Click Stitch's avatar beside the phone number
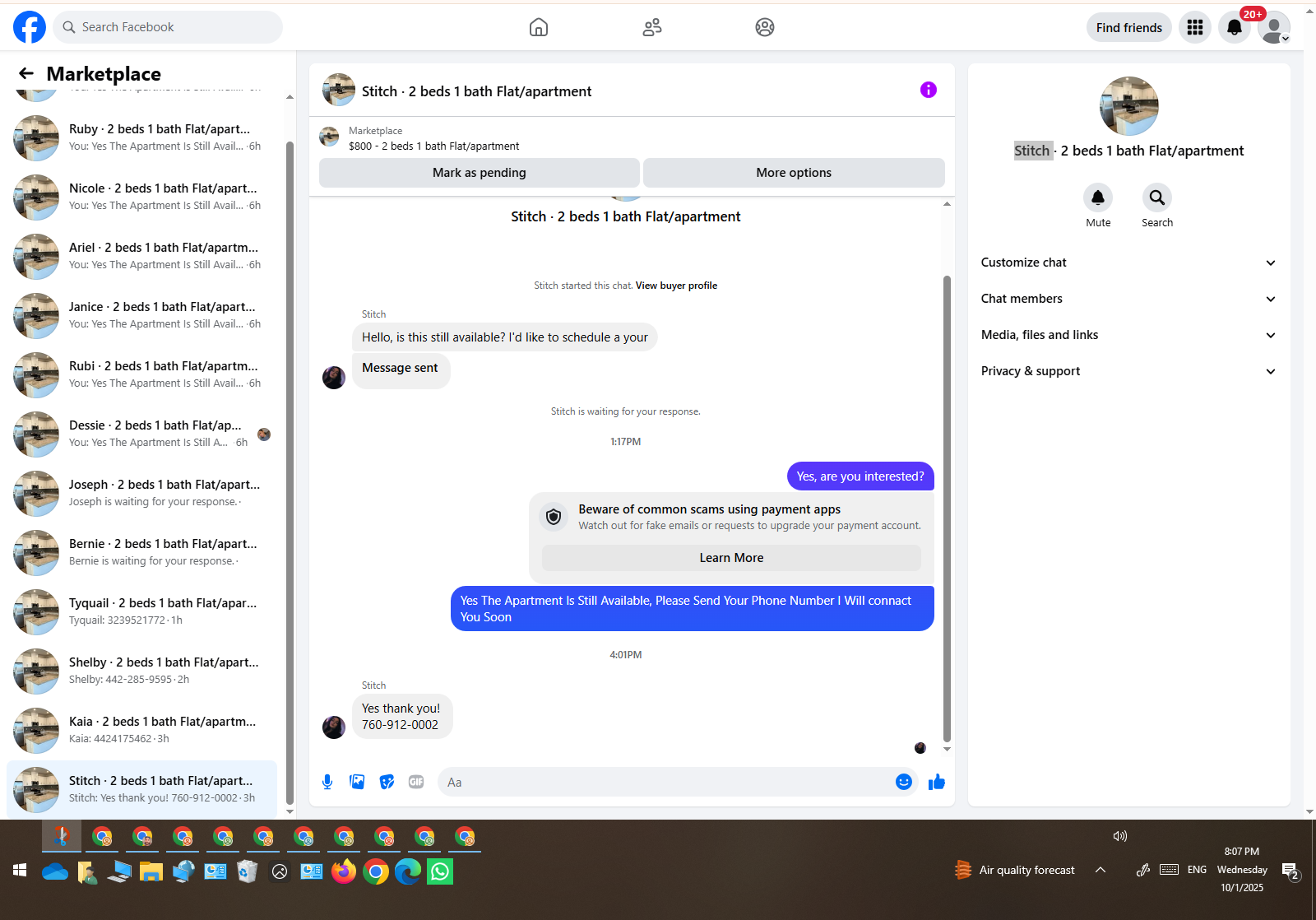Screen dimensions: 1316x920 click(x=334, y=727)
